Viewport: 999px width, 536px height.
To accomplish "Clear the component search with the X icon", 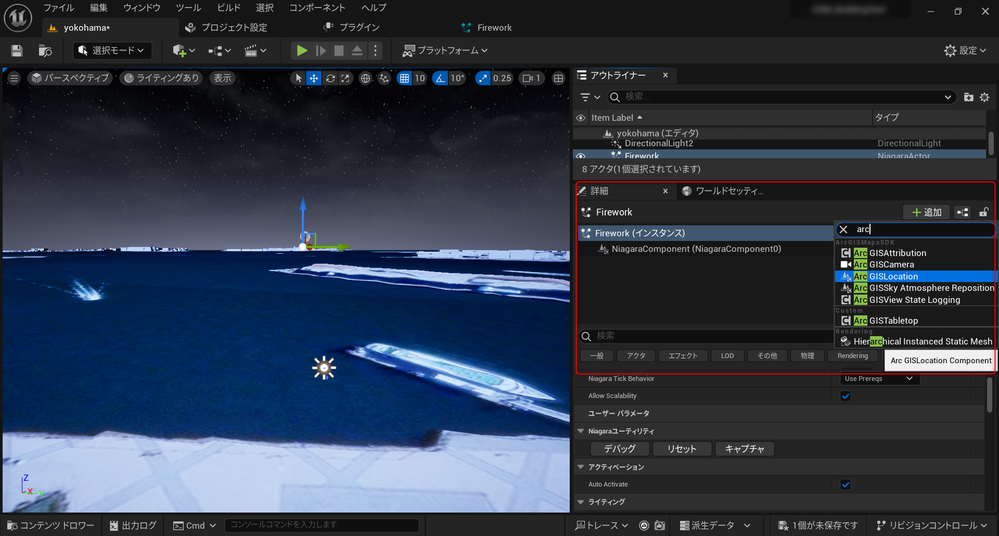I will 844,229.
